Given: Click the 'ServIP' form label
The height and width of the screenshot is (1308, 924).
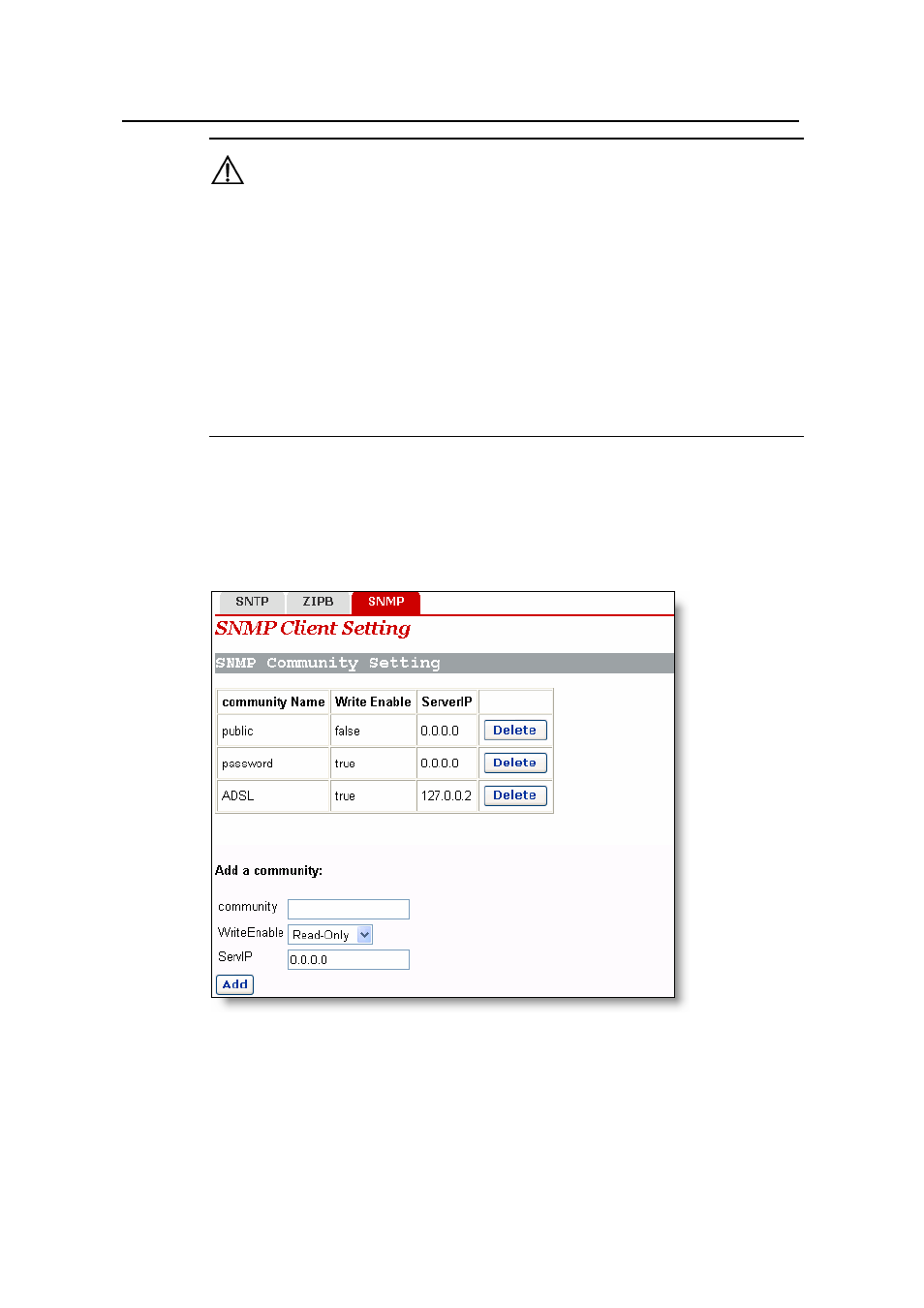Looking at the screenshot, I should pyautogui.click(x=235, y=957).
